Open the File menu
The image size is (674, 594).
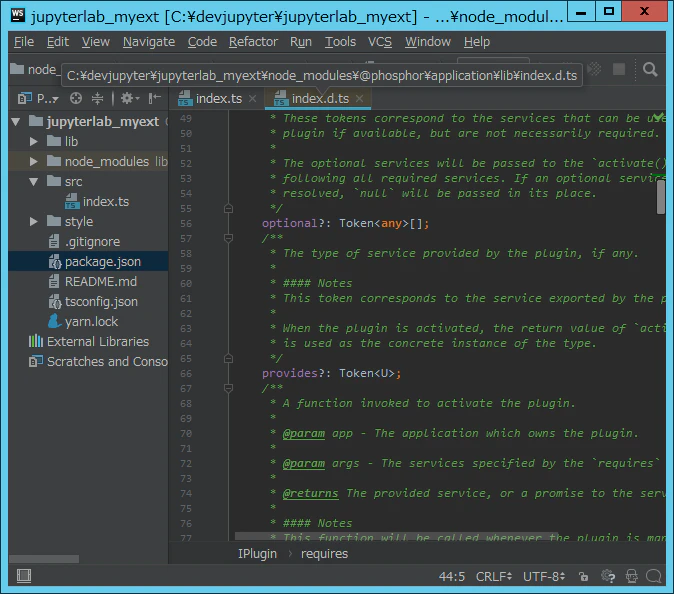(x=24, y=42)
